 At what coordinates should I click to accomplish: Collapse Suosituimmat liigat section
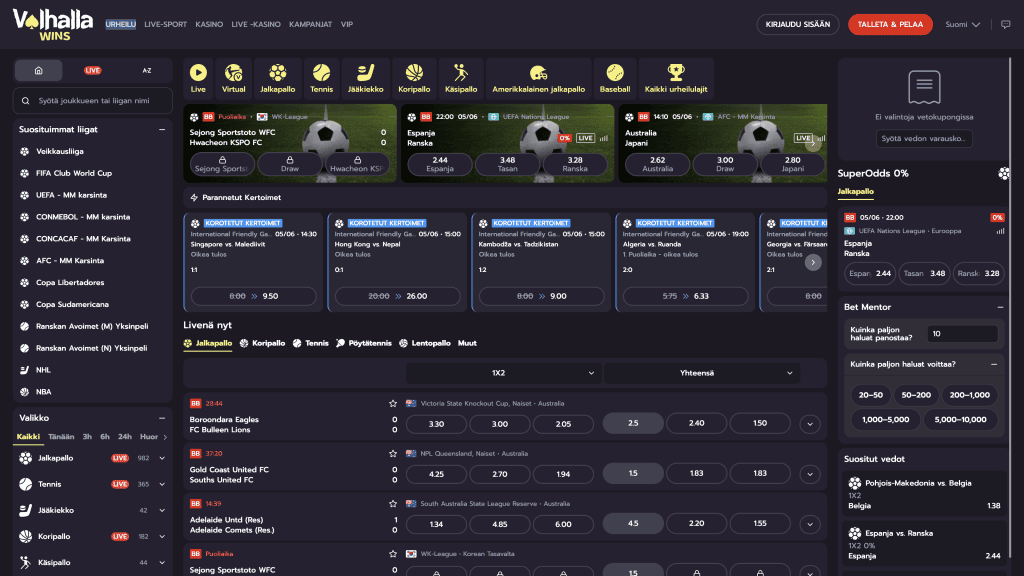point(162,129)
